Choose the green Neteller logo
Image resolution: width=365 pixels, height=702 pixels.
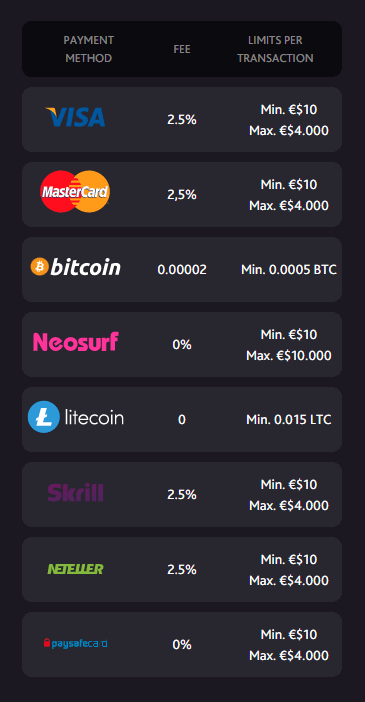click(x=75, y=569)
